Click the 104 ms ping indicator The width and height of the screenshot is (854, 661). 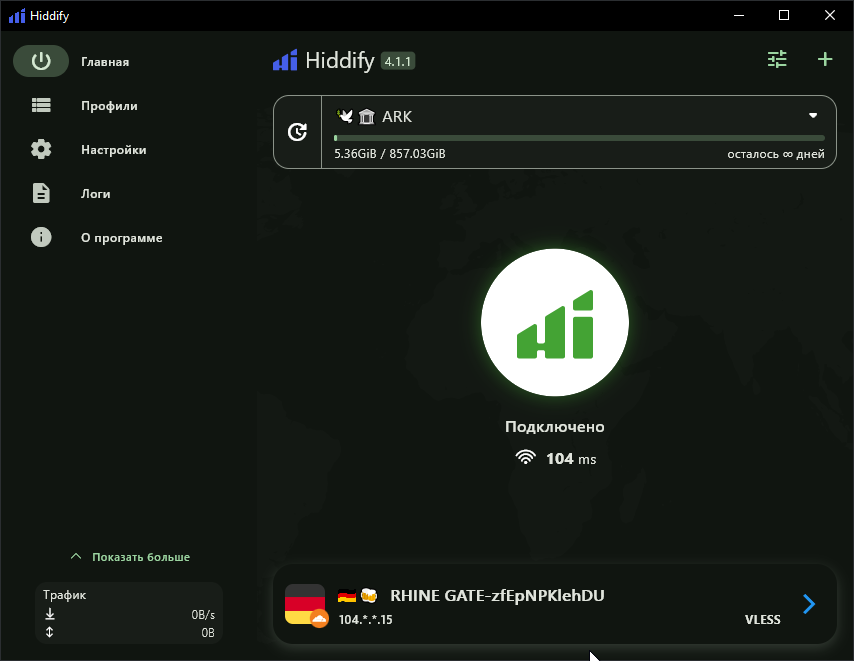tap(555, 459)
